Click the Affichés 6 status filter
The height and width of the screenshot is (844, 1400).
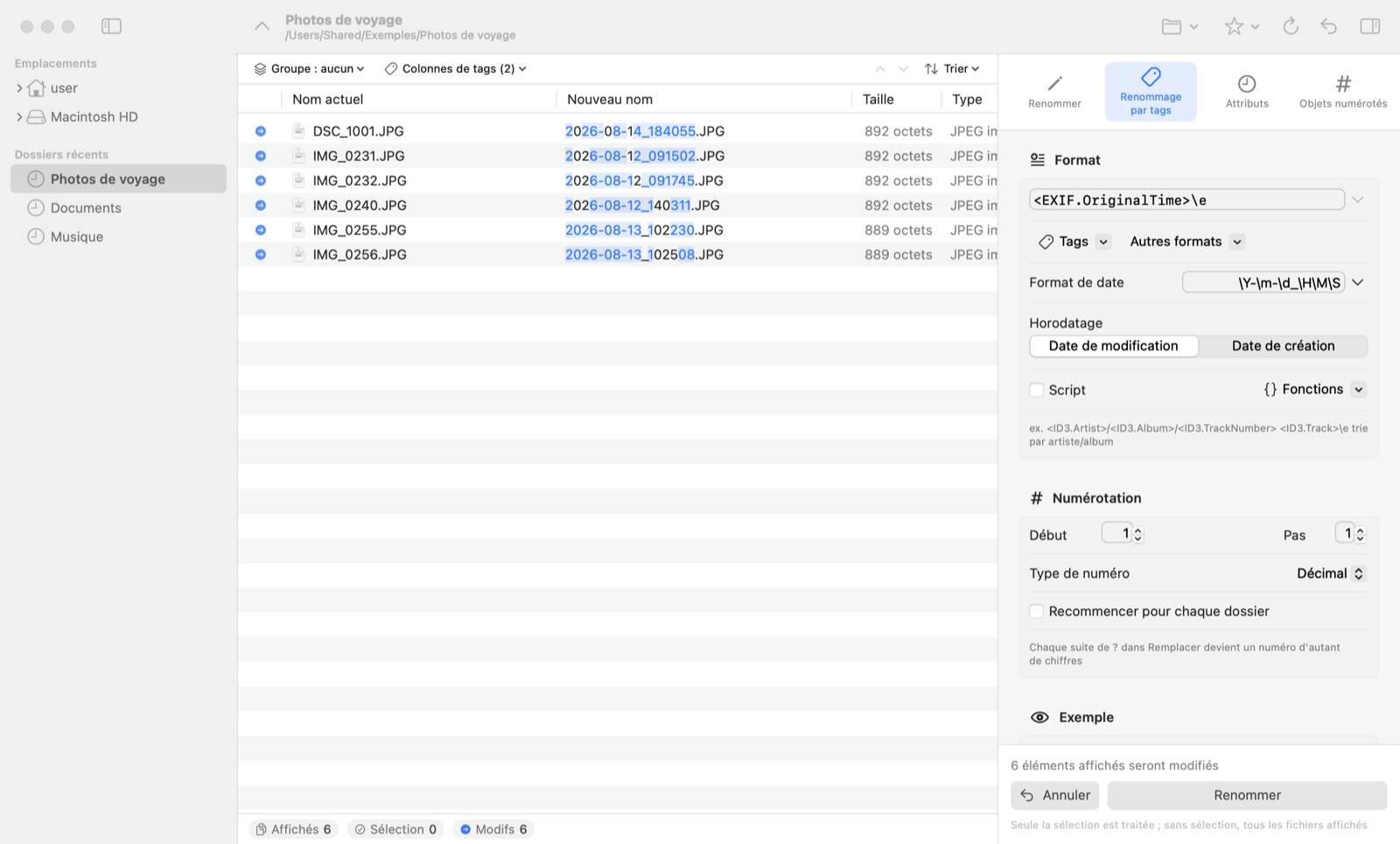click(x=295, y=829)
